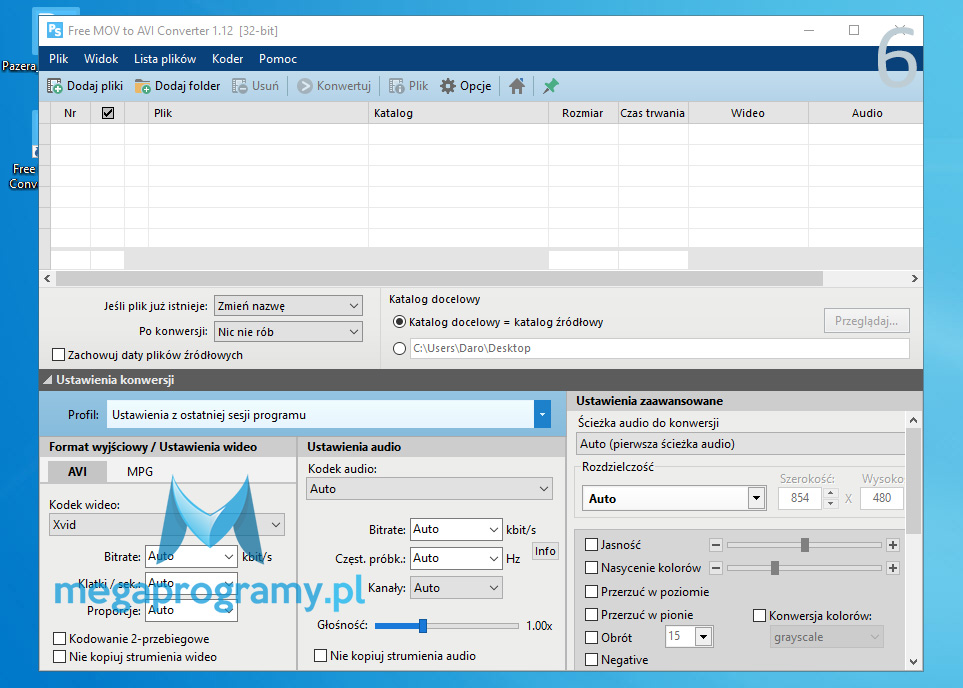963x688 pixels.
Task: Enable the Negative checkbox
Action: [591, 660]
